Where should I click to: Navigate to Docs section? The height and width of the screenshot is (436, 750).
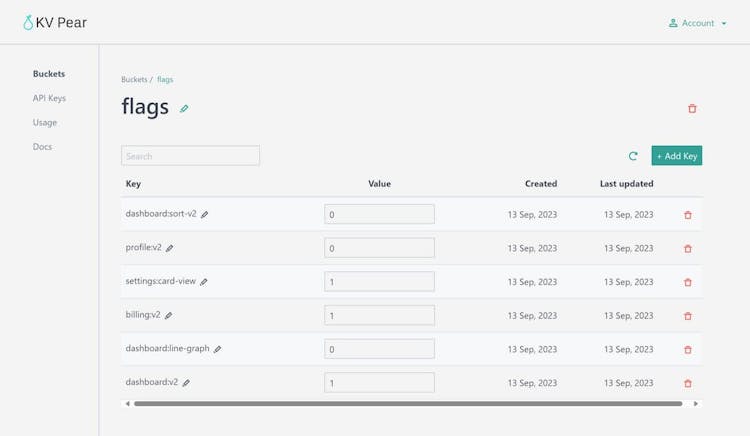coord(42,147)
